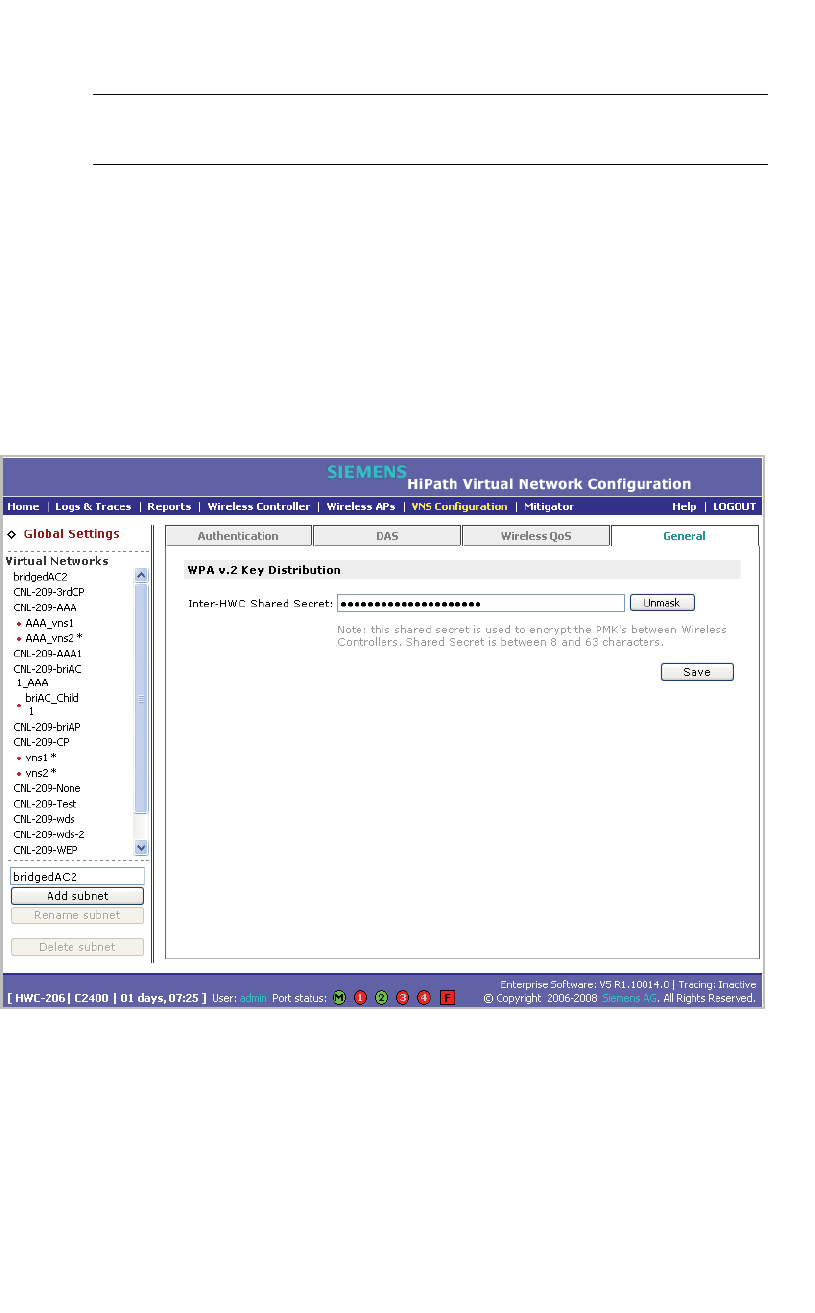
Task: Select AAA_vns1 subnet
Action: click(x=50, y=623)
